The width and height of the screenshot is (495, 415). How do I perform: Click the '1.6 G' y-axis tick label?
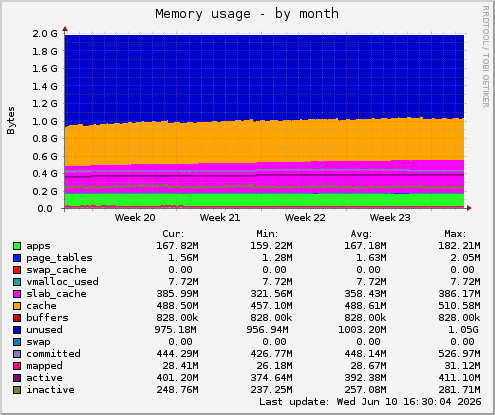pos(45,69)
